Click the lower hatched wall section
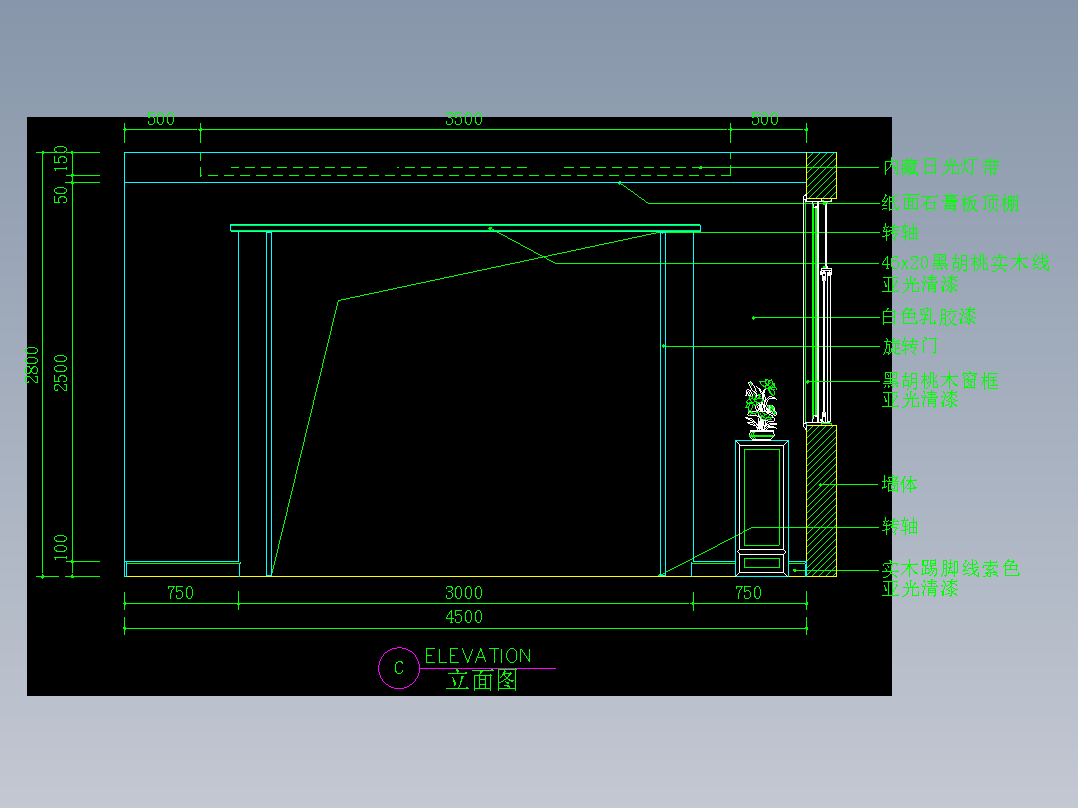1078x808 pixels. (822, 501)
